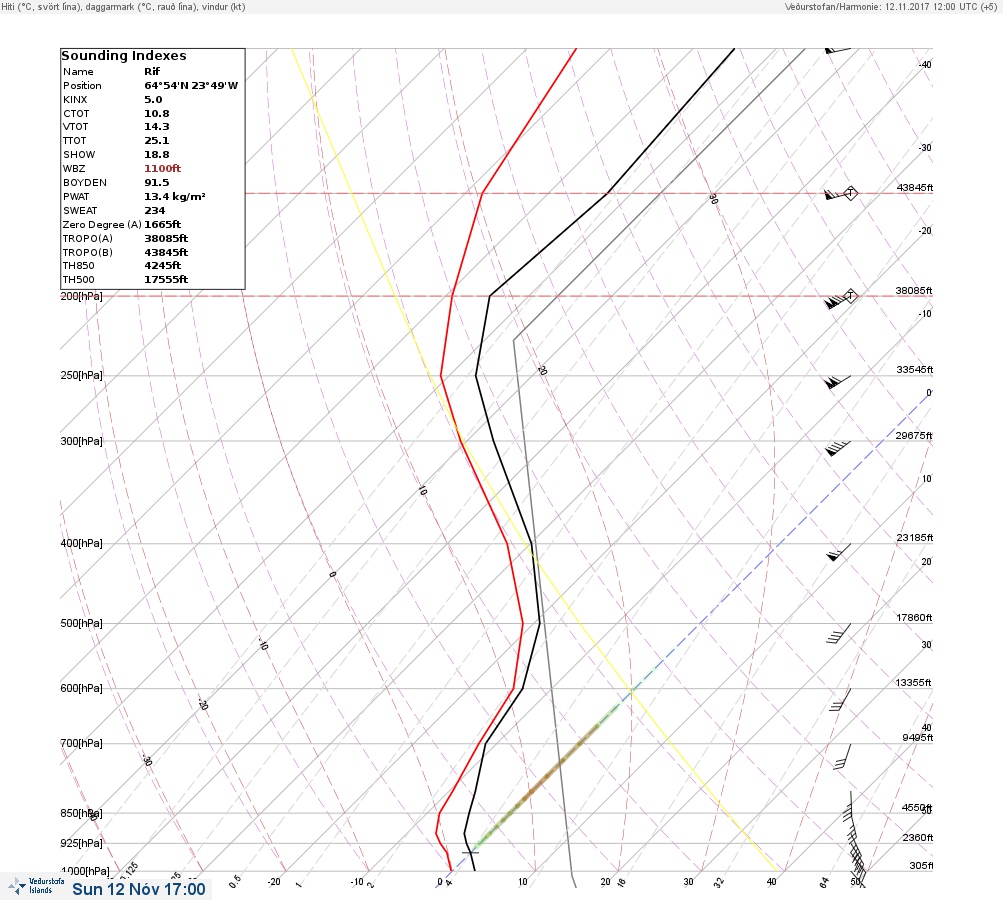Image resolution: width=1003 pixels, height=900 pixels.
Task: Click the red WBZ value 1100ft
Action: [162, 169]
